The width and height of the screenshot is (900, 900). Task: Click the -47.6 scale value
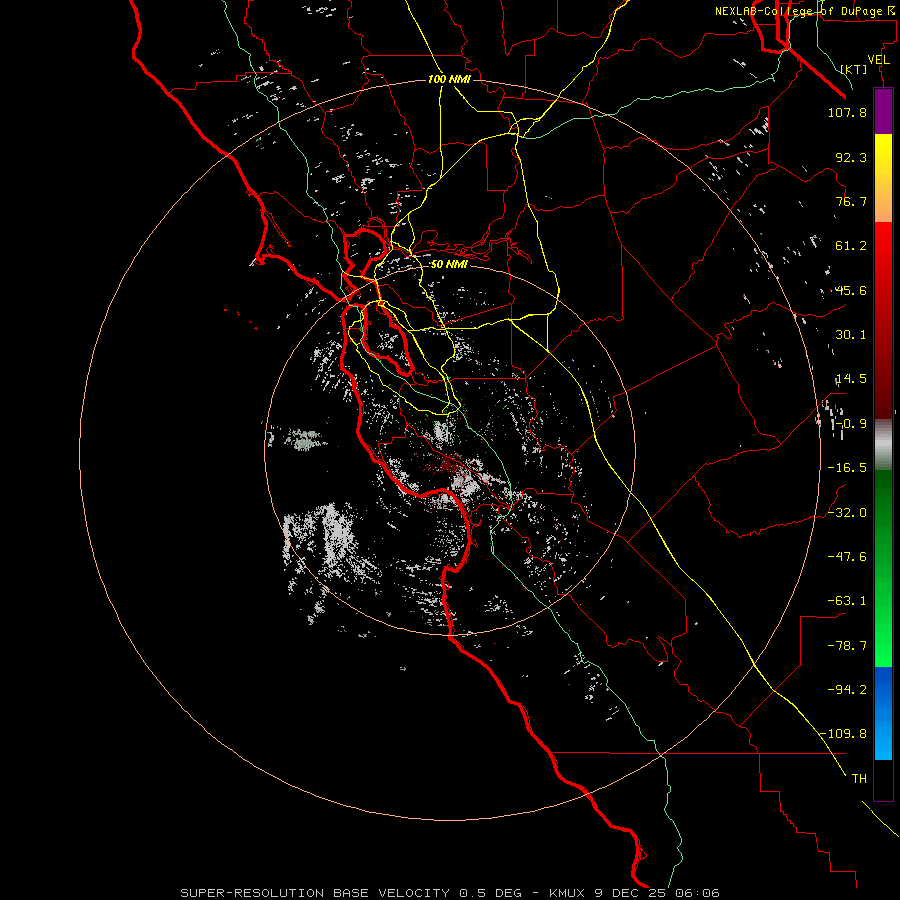(847, 557)
